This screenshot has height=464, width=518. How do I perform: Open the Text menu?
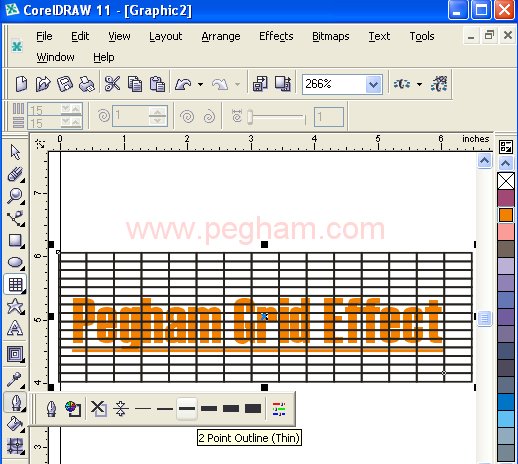[379, 36]
